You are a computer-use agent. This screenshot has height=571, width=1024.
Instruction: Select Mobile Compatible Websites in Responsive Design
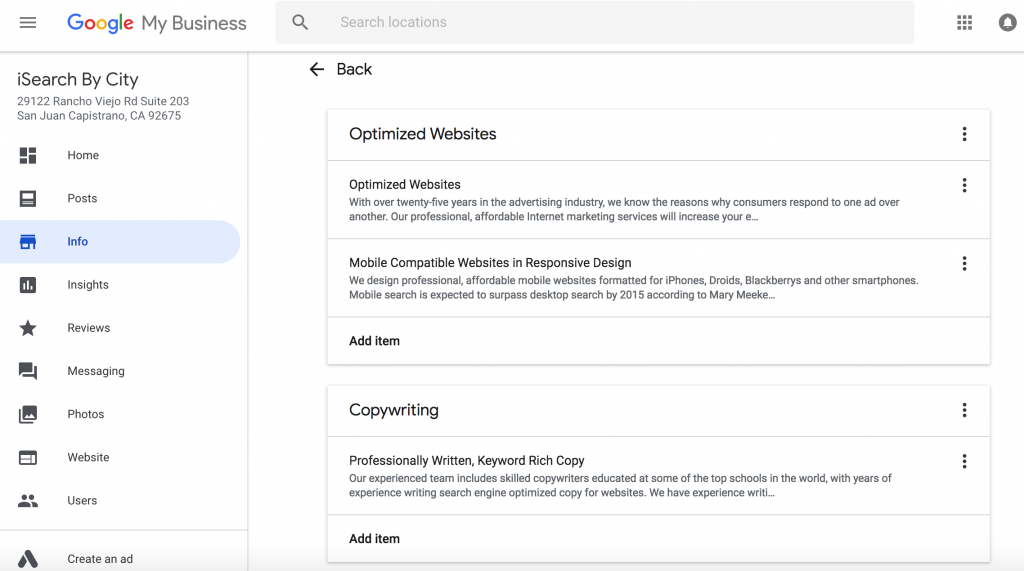point(490,263)
